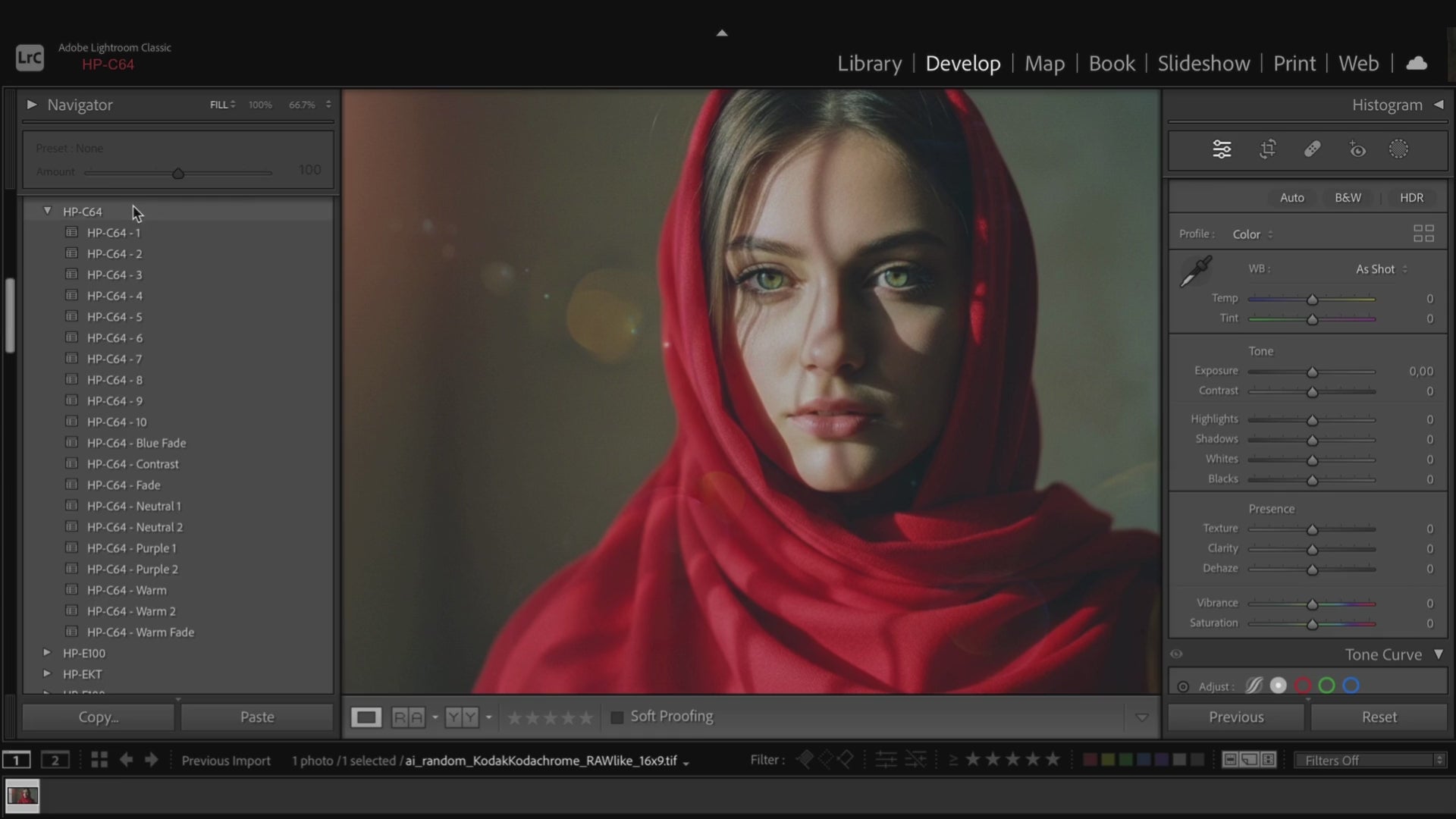
Task: Click the Reset button
Action: tap(1378, 717)
